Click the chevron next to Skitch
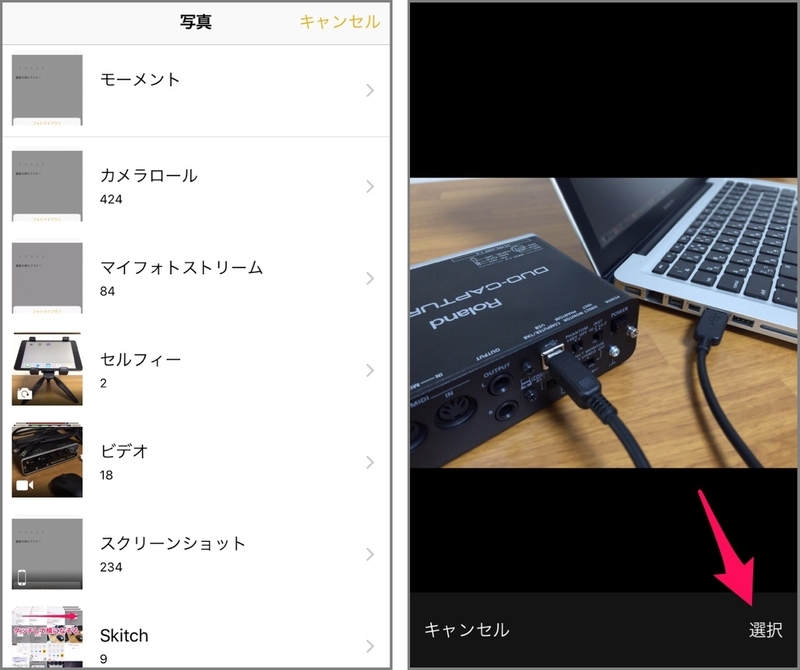The image size is (800, 670). click(369, 645)
